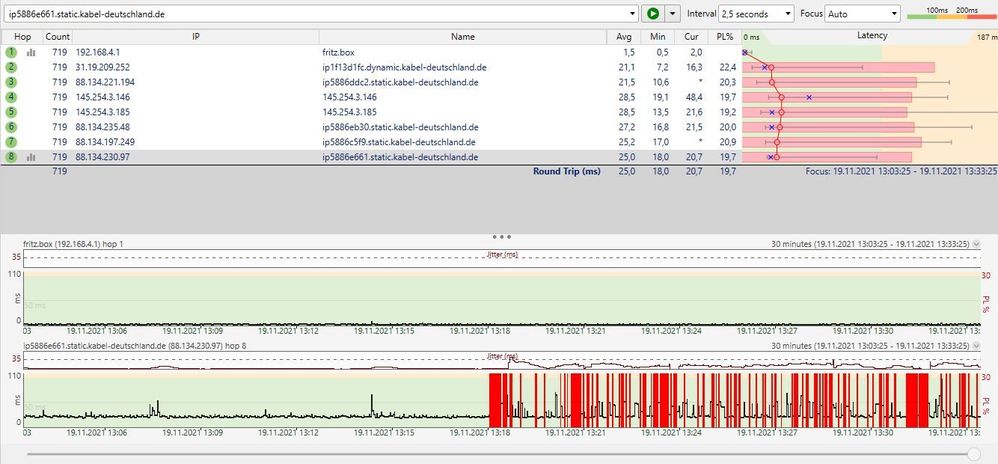Select the 88.134.221.194 hop 3 row
This screenshot has width=998, height=464.
click(x=105, y=82)
